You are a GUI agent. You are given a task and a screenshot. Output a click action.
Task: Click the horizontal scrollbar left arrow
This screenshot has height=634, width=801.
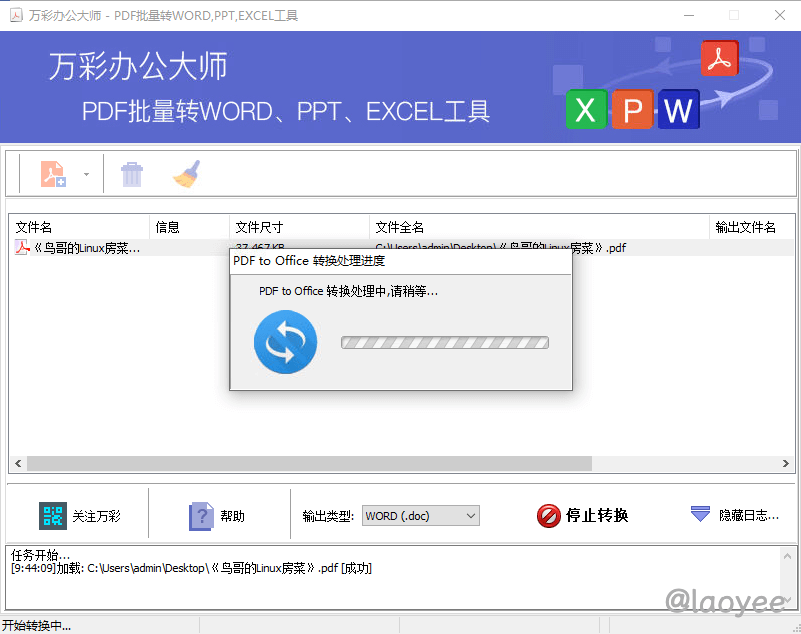click(18, 464)
